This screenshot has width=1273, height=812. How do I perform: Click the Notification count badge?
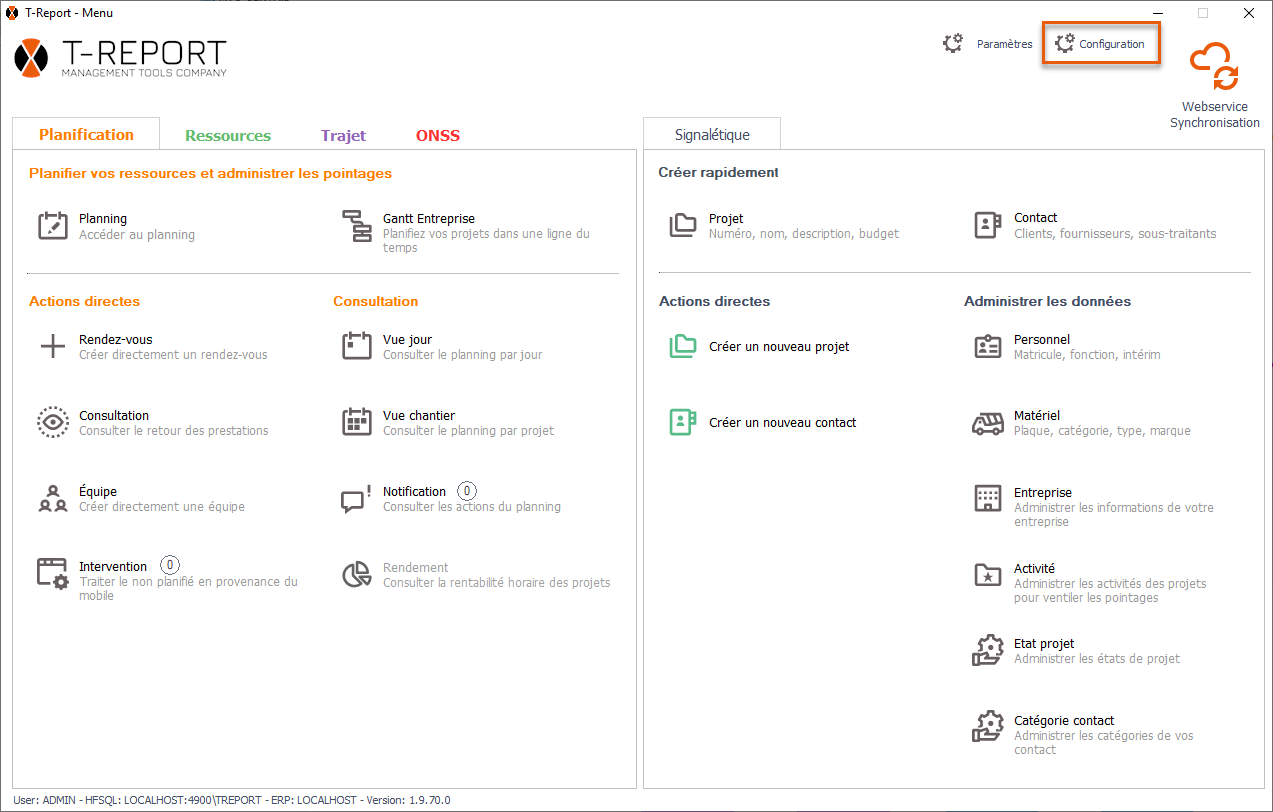point(467,491)
